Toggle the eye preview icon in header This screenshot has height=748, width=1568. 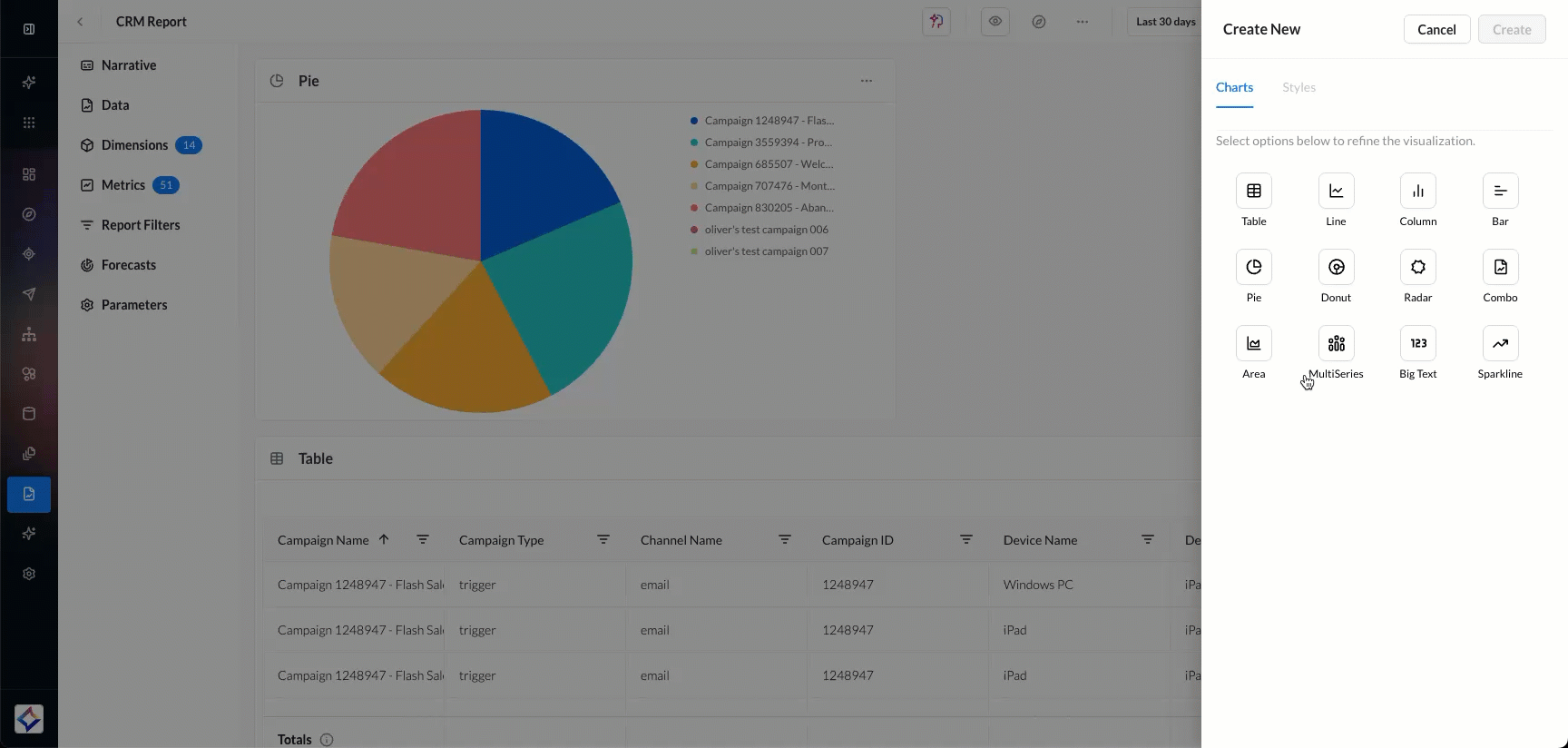click(995, 22)
